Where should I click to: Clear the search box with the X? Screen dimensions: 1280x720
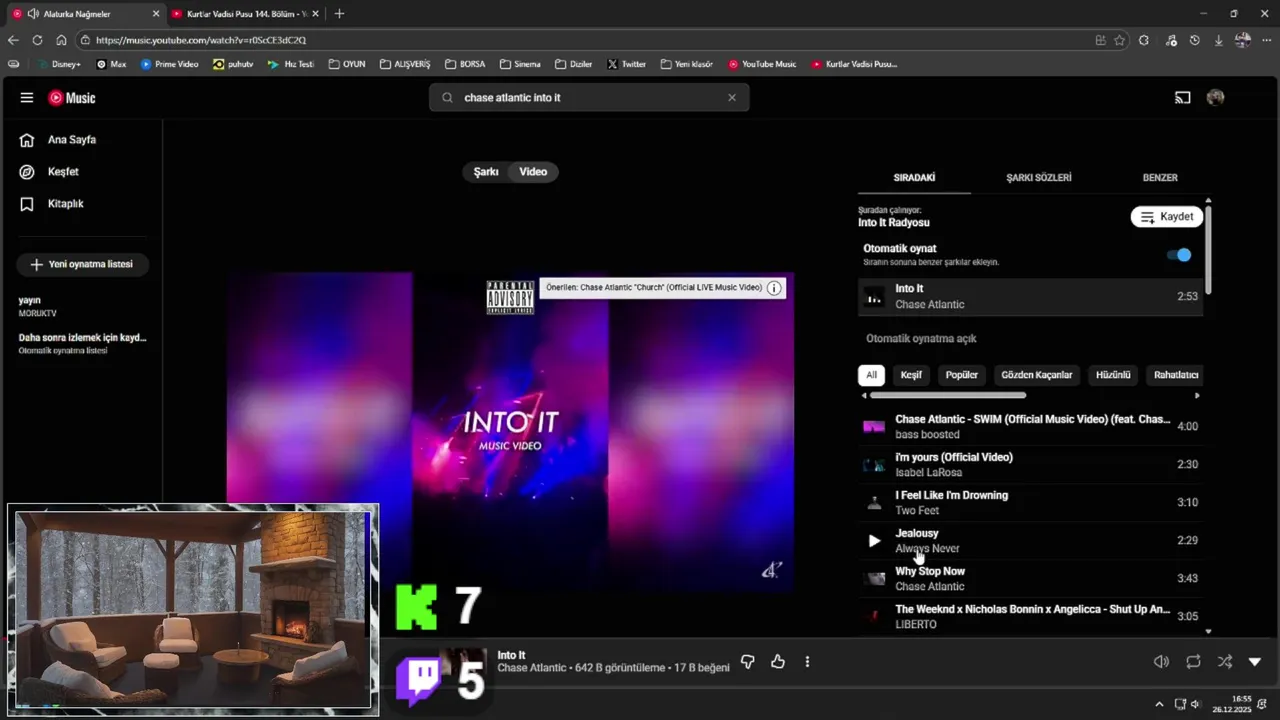(x=732, y=98)
